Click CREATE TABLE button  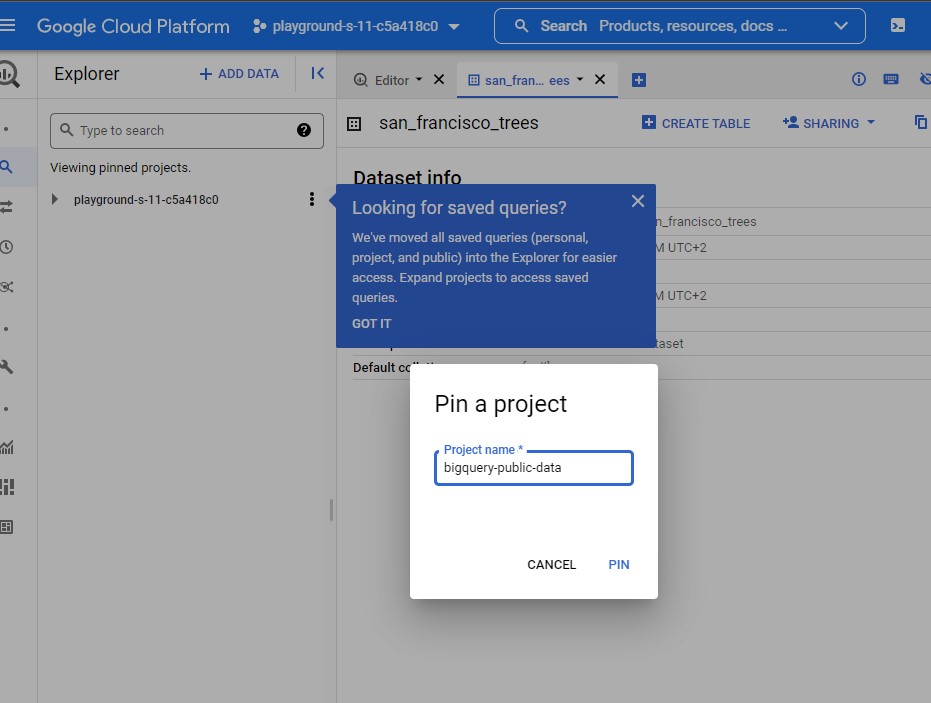[x=696, y=123]
